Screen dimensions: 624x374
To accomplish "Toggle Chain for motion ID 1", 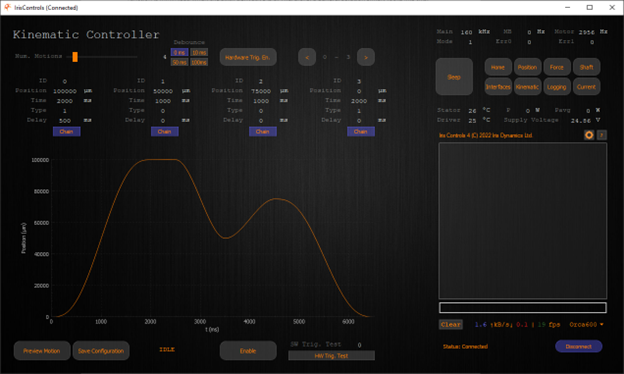I will (165, 132).
